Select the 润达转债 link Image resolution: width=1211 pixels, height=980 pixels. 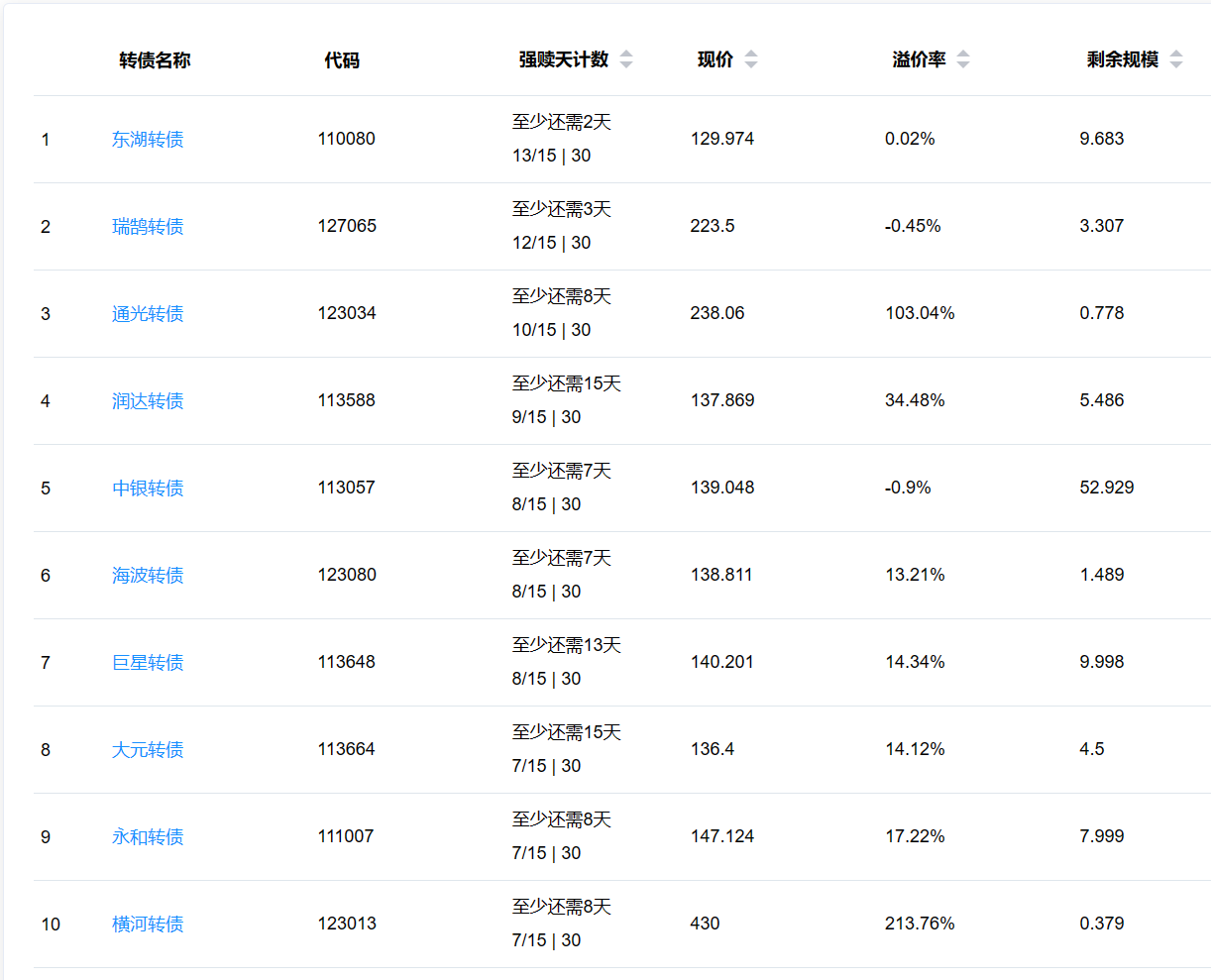148,401
